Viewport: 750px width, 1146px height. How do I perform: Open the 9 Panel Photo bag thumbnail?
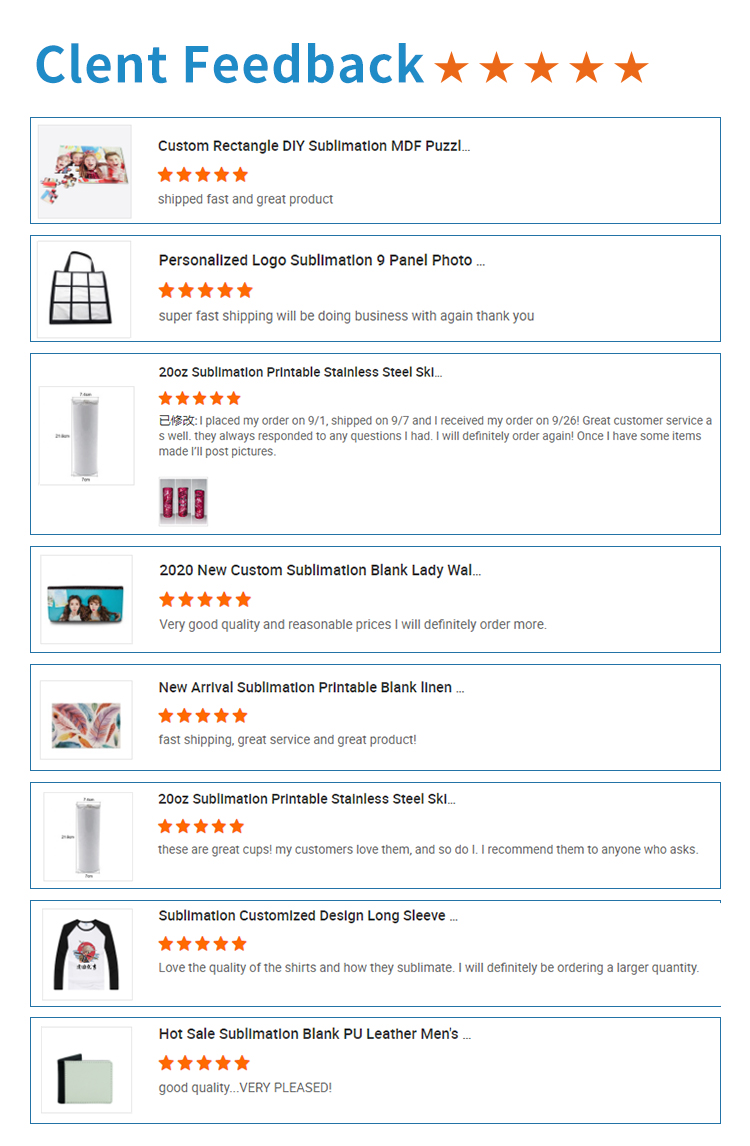84,289
